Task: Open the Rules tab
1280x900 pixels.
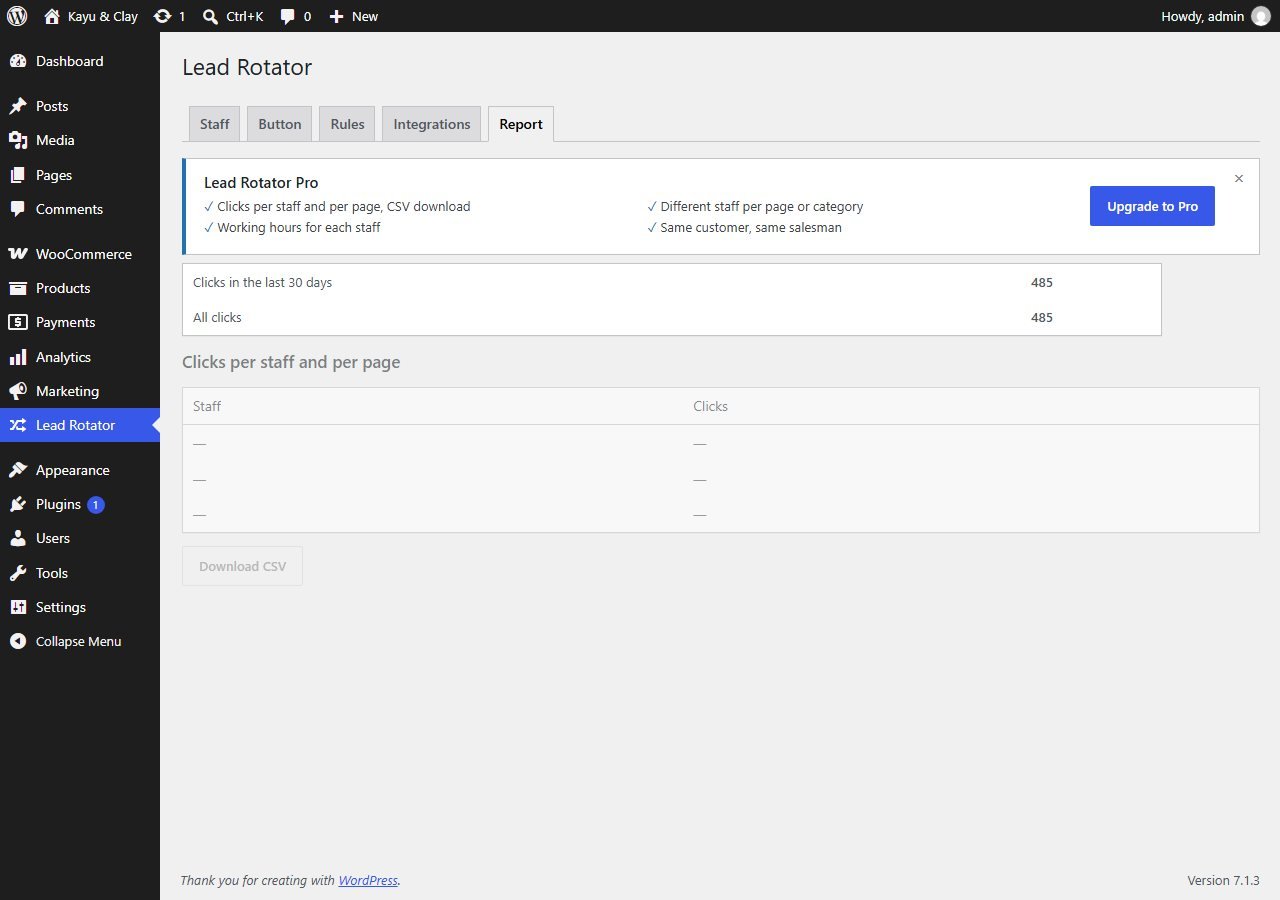Action: click(x=347, y=124)
